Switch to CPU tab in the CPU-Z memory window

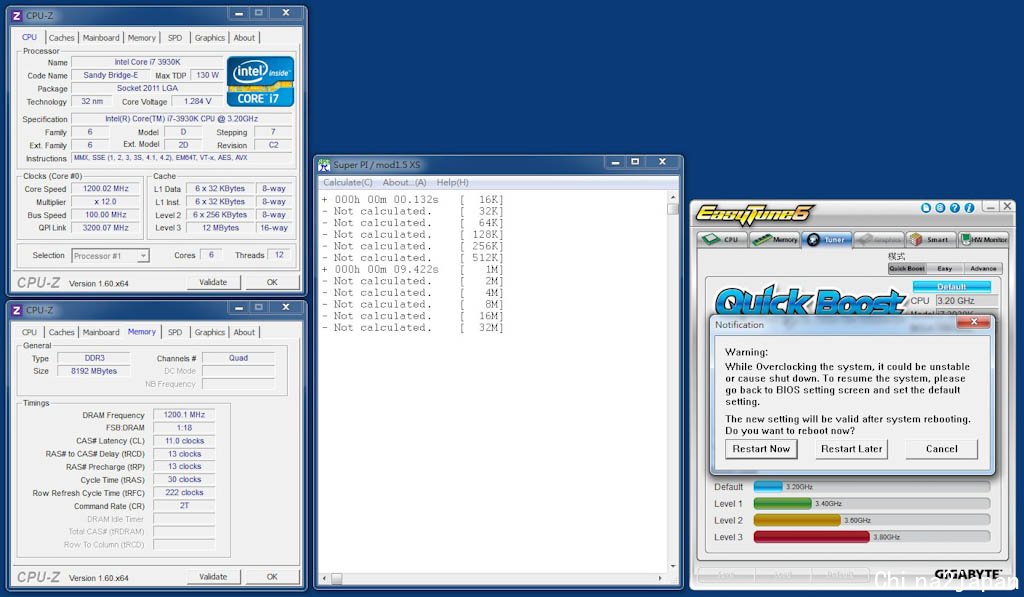click(29, 332)
